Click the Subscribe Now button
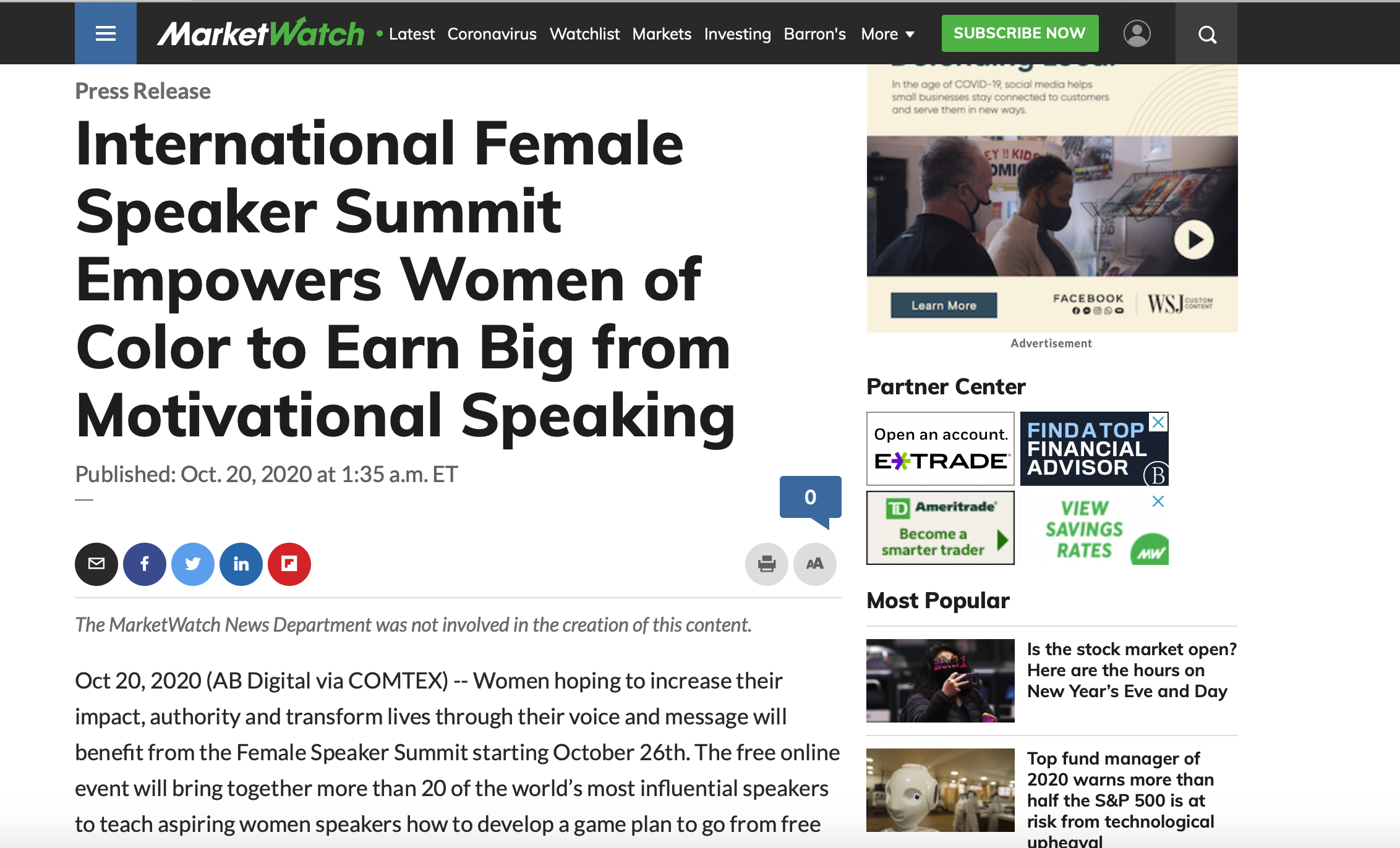Image resolution: width=1400 pixels, height=848 pixels. [x=1020, y=33]
